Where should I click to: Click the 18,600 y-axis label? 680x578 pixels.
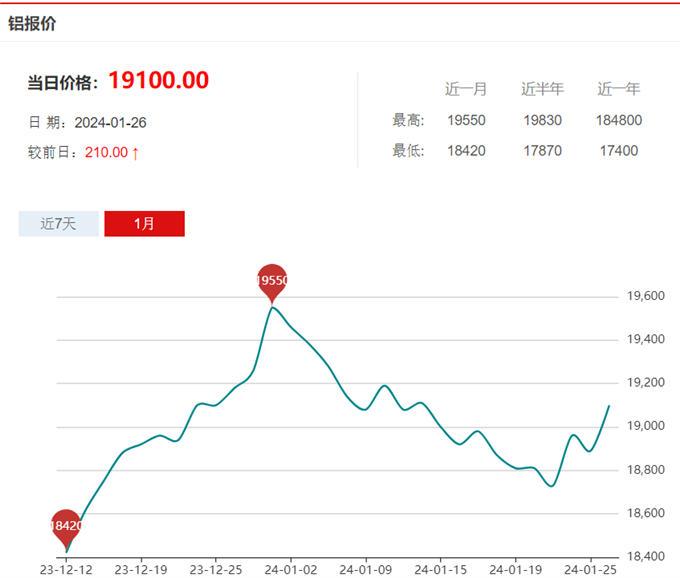pyautogui.click(x=646, y=513)
